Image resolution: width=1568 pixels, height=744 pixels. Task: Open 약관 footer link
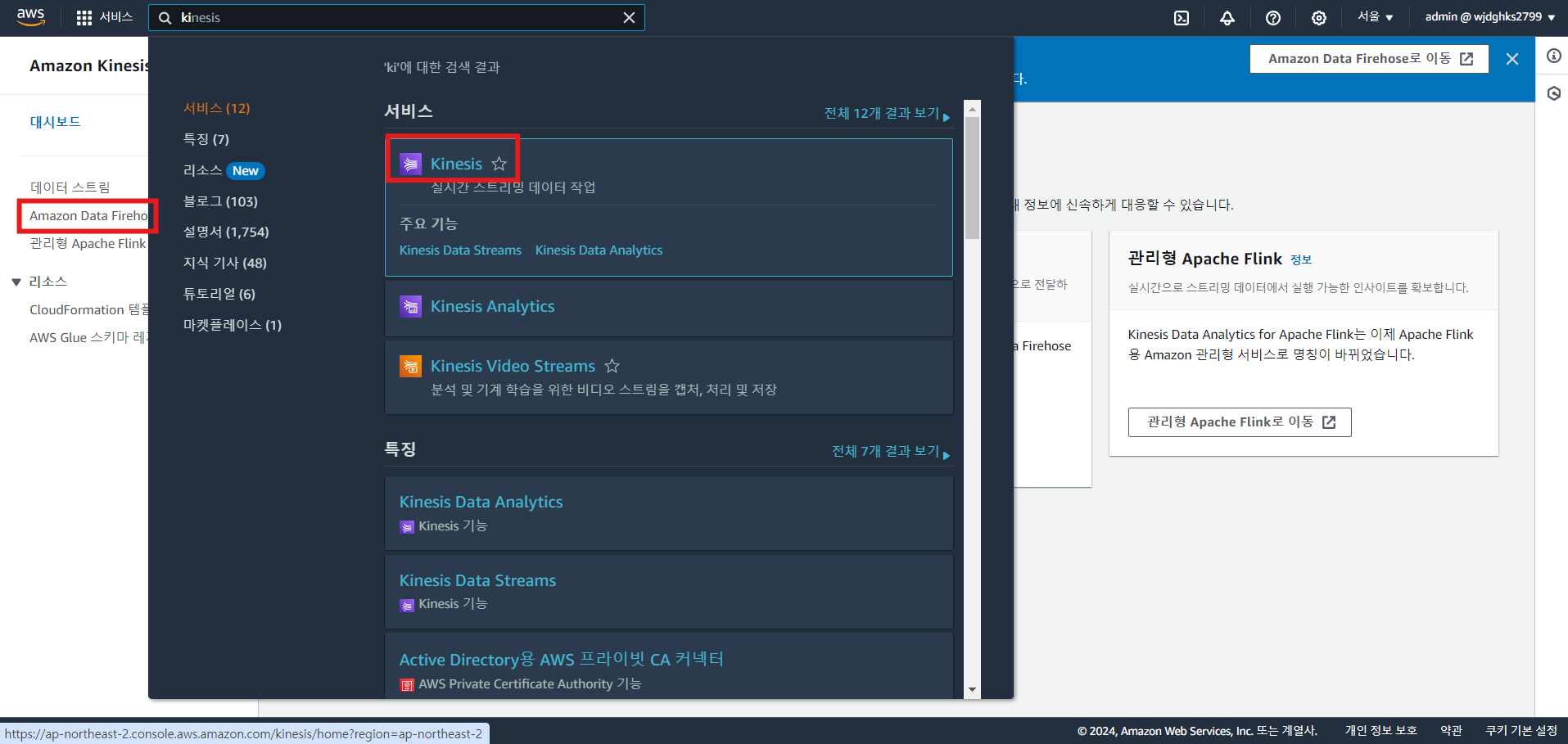(1452, 731)
